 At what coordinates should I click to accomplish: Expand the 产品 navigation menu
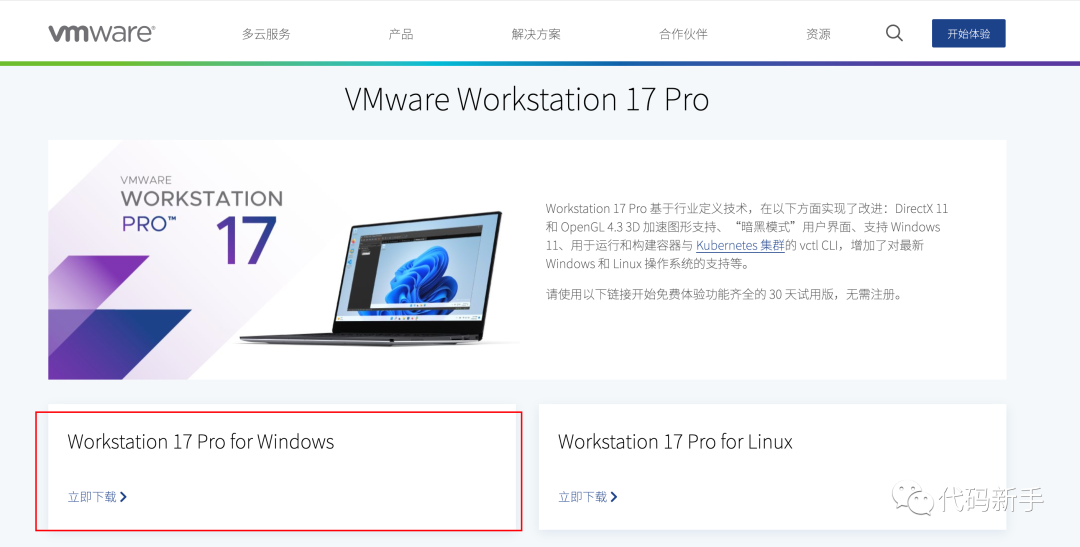[401, 34]
